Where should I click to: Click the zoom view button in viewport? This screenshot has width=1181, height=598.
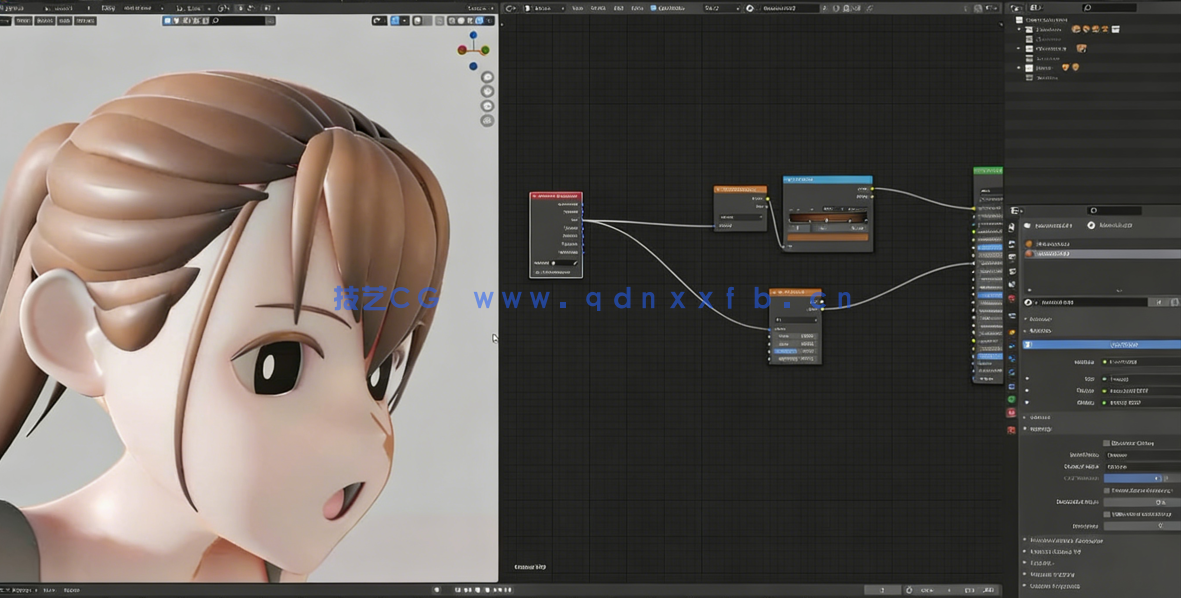(487, 77)
